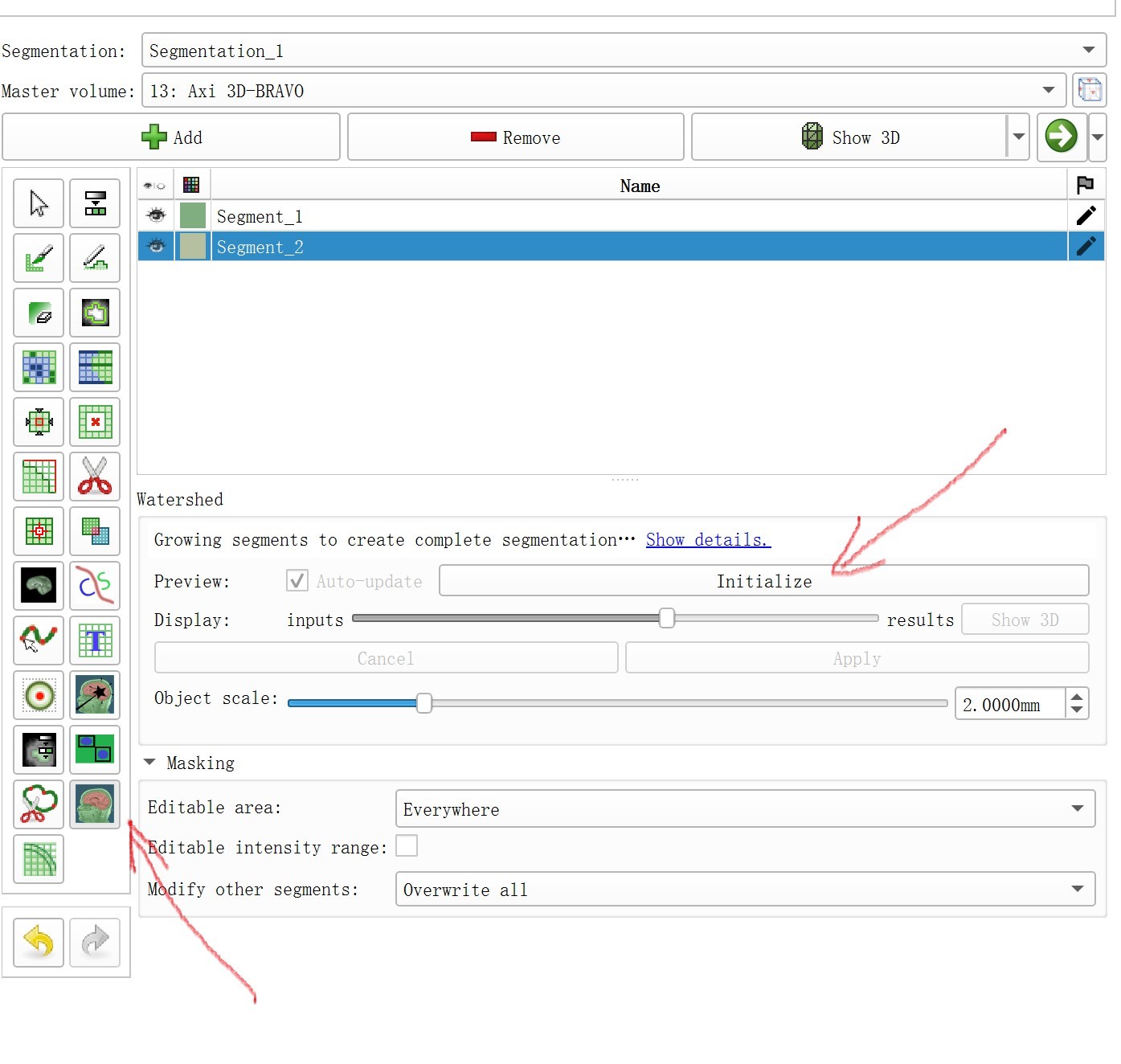Viewport: 1121px width, 1064px height.
Task: Open the Modify other segments dropdown
Action: click(x=744, y=890)
